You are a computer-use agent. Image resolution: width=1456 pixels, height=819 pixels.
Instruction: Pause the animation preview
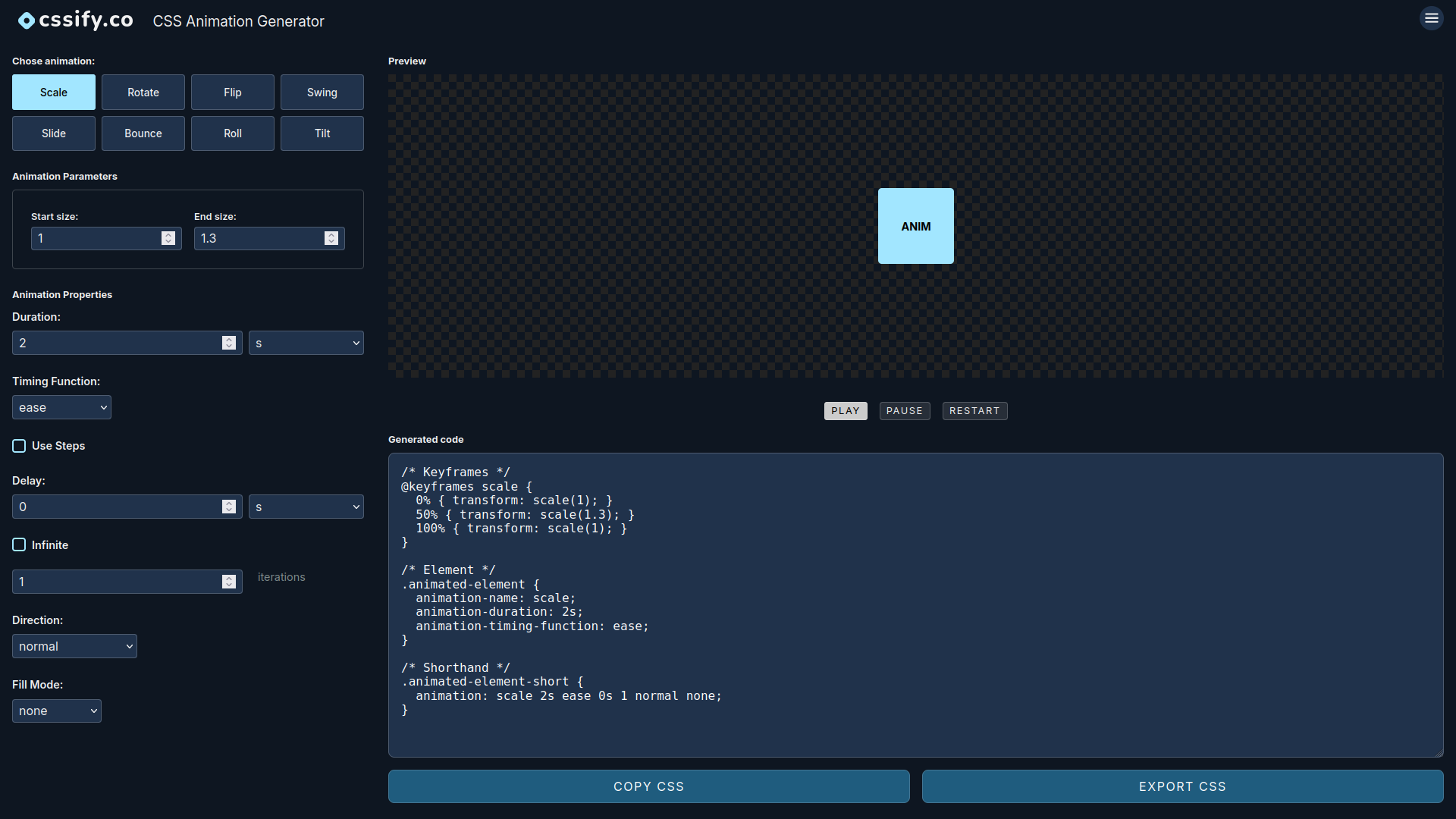(x=904, y=410)
